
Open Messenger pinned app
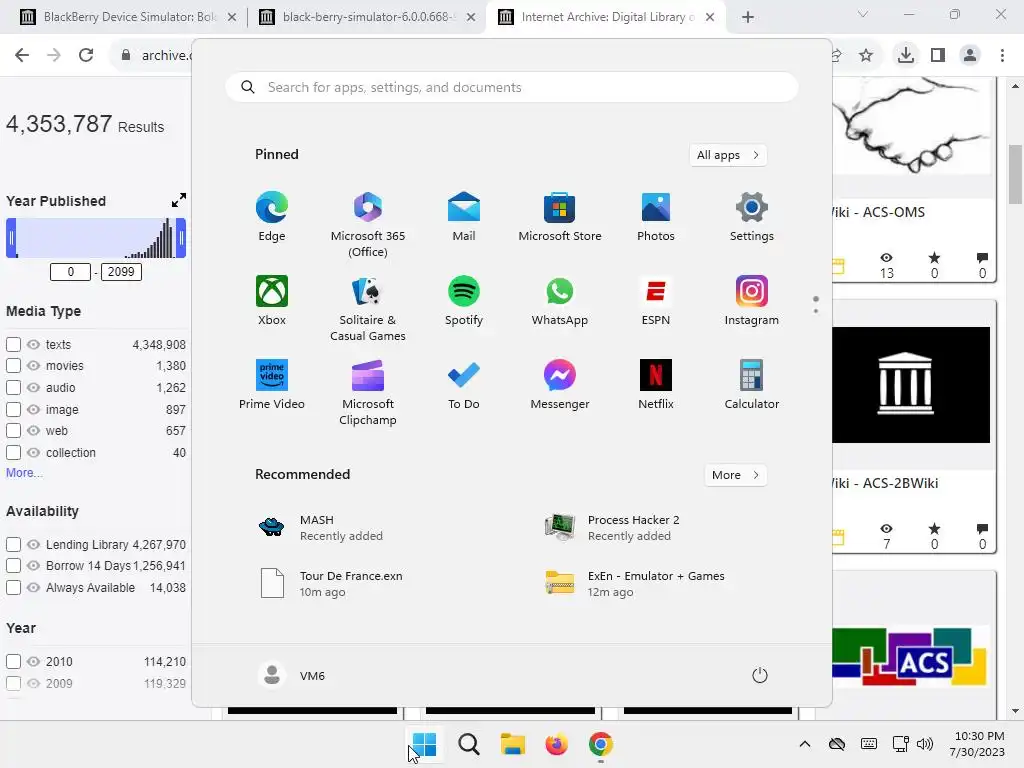560,385
